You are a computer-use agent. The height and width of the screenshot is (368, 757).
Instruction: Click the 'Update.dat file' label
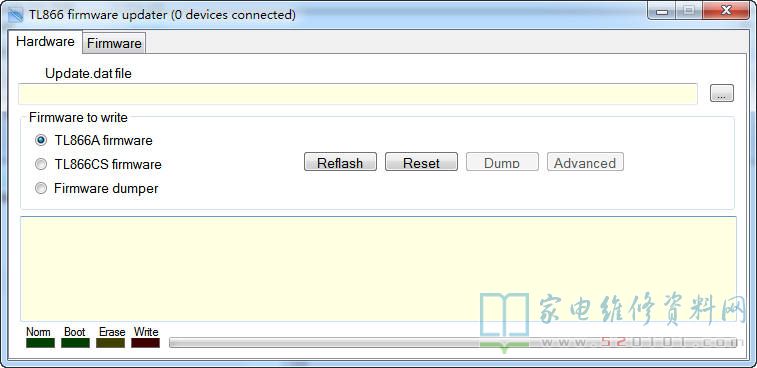88,73
